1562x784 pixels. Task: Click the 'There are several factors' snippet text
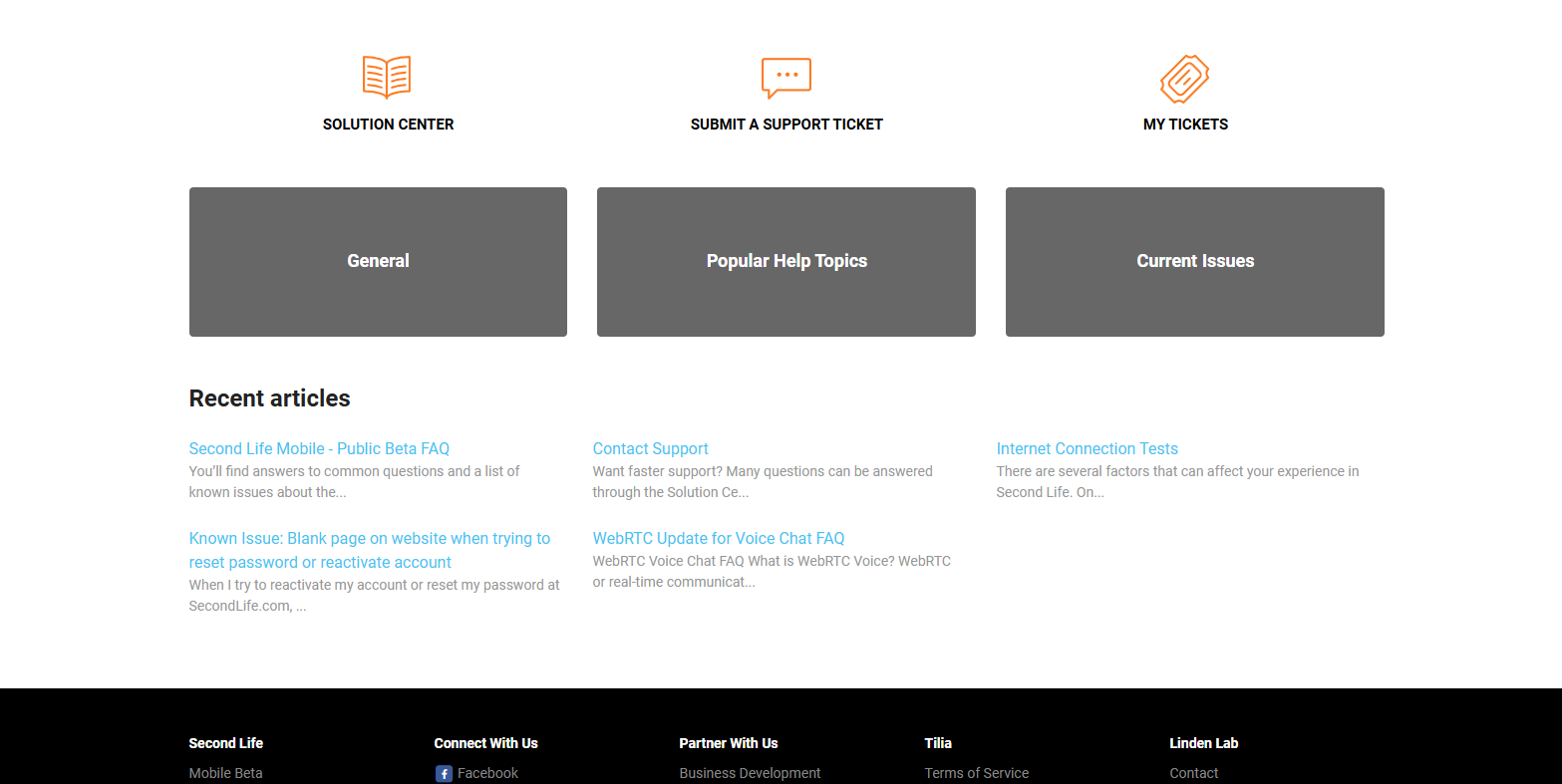click(1178, 481)
